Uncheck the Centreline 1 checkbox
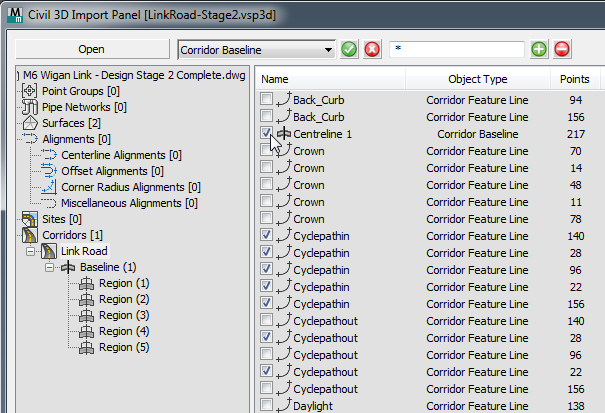The width and height of the screenshot is (605, 413). [x=266, y=133]
